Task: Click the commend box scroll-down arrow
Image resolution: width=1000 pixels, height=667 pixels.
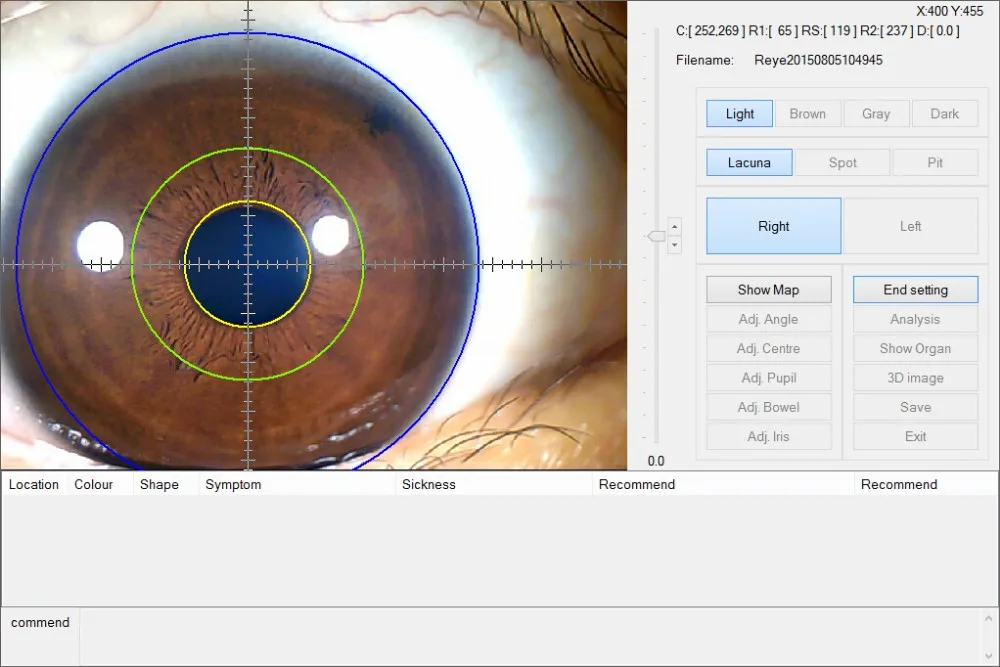Action: 989,656
